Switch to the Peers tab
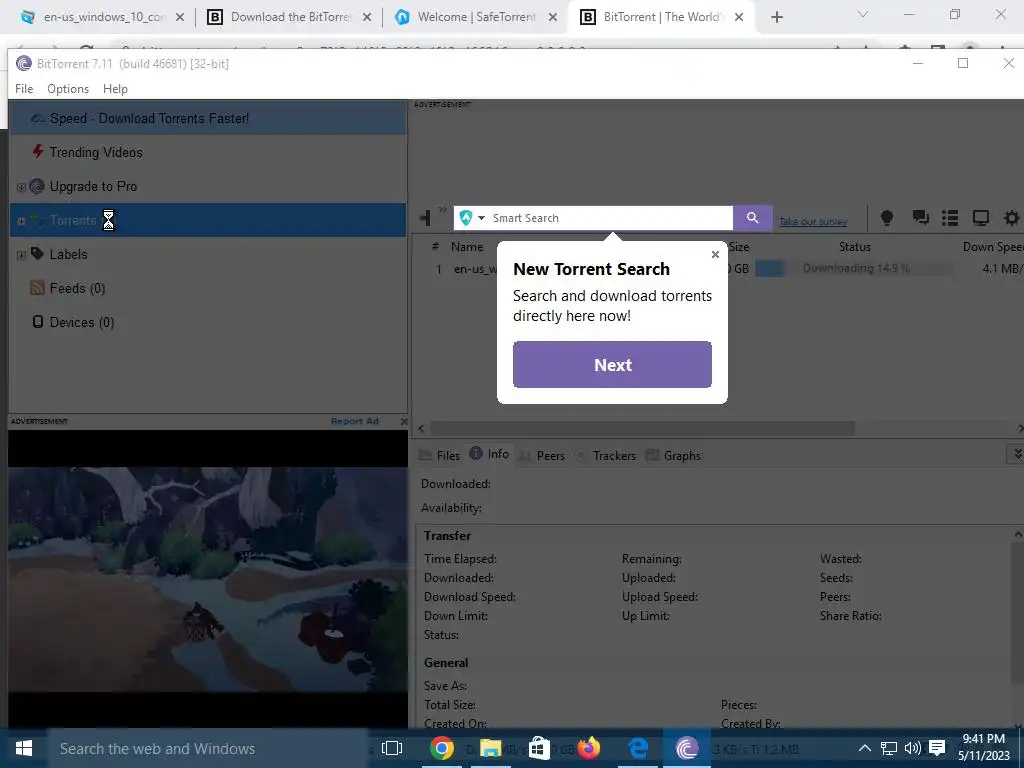Screen dimensions: 1024x768 (x=541, y=455)
